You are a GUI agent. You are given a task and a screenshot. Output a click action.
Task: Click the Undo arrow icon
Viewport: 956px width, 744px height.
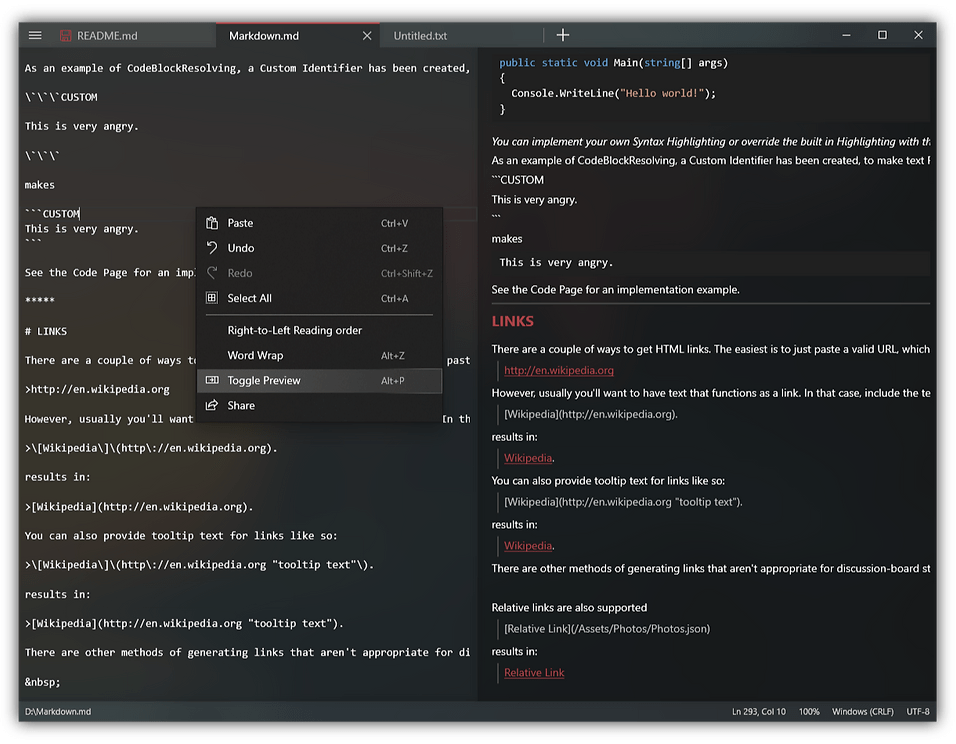(212, 248)
